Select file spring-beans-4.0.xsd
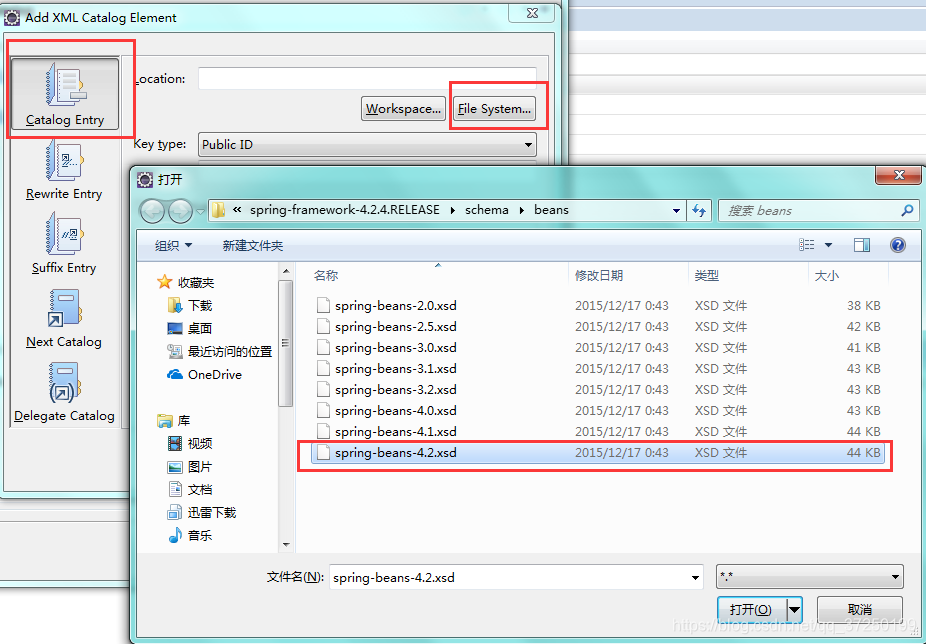926x644 pixels. 598,411
